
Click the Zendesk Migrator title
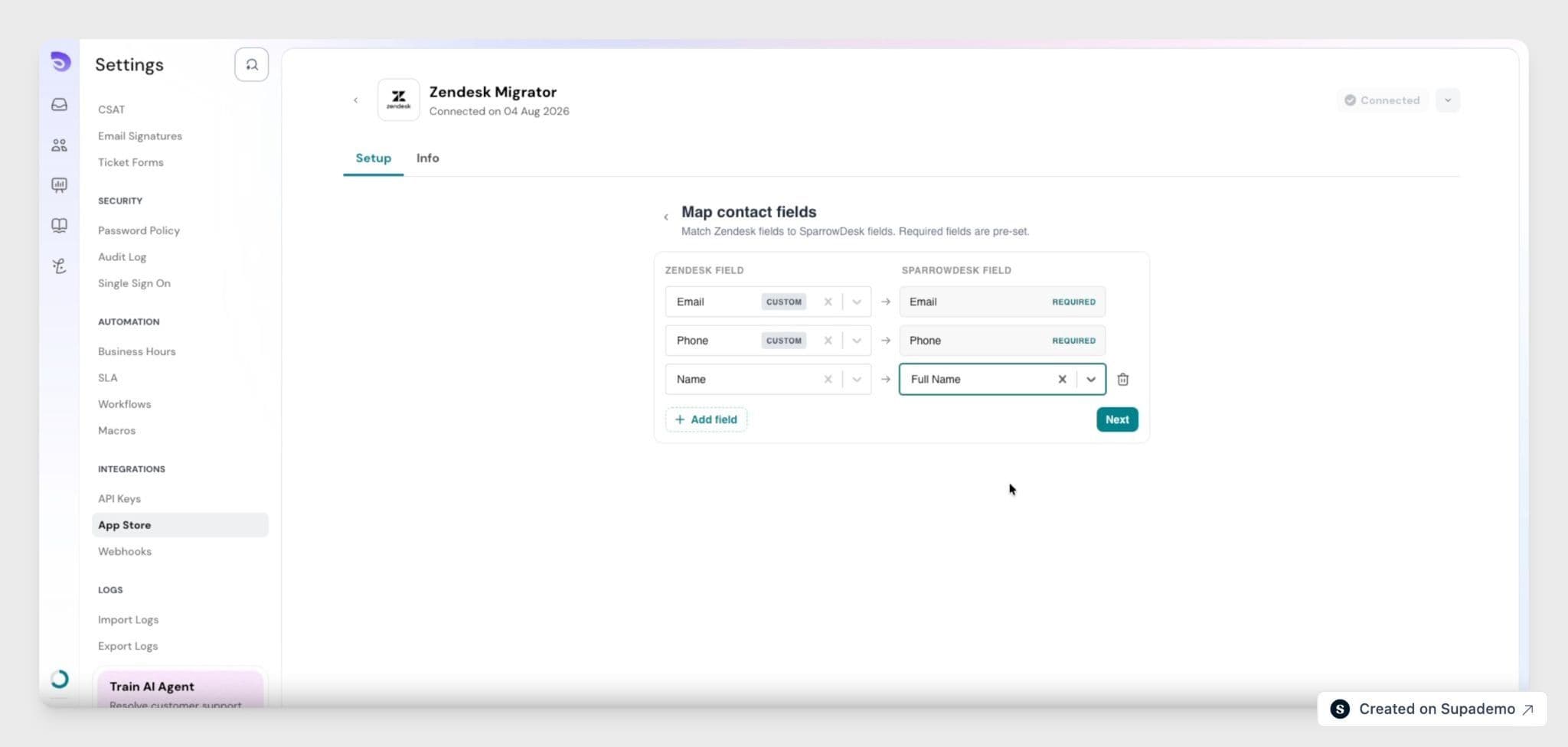click(x=493, y=92)
